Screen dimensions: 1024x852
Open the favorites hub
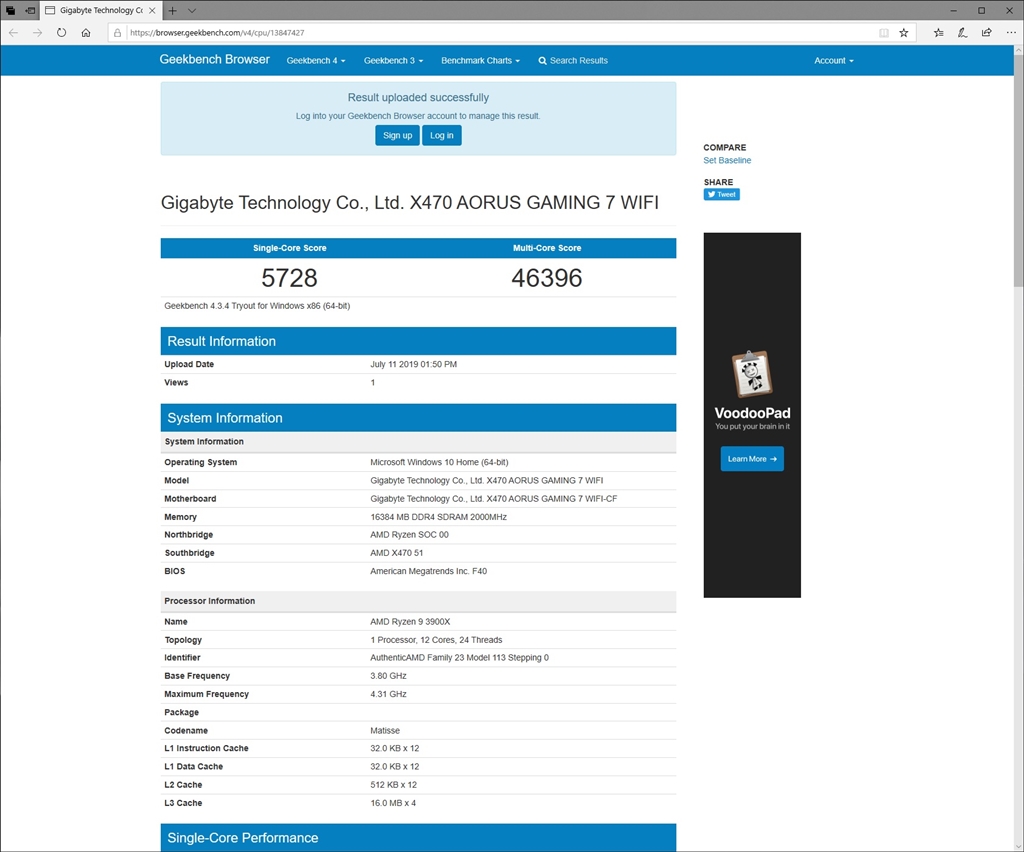938,33
